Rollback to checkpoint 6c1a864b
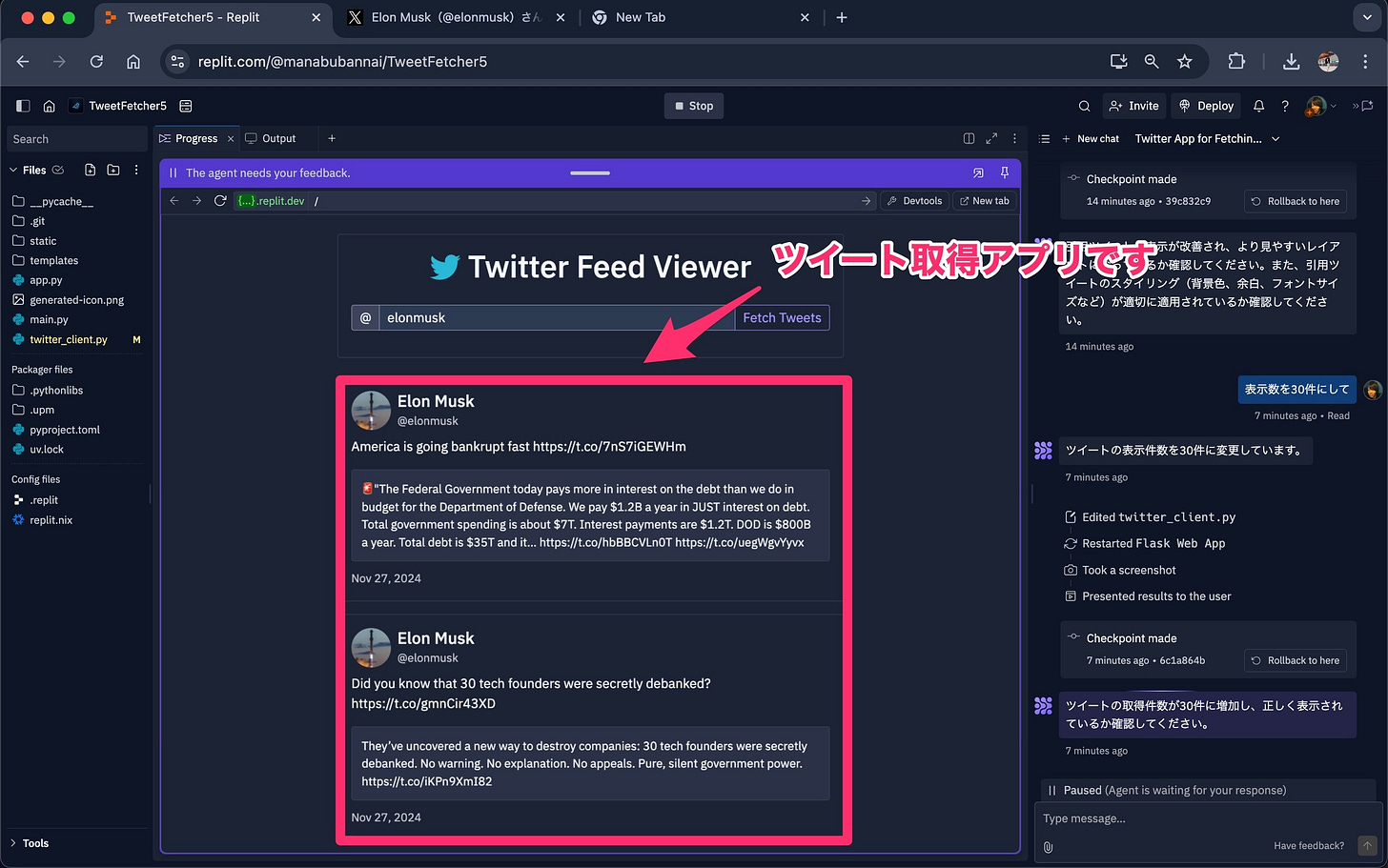 click(1296, 660)
